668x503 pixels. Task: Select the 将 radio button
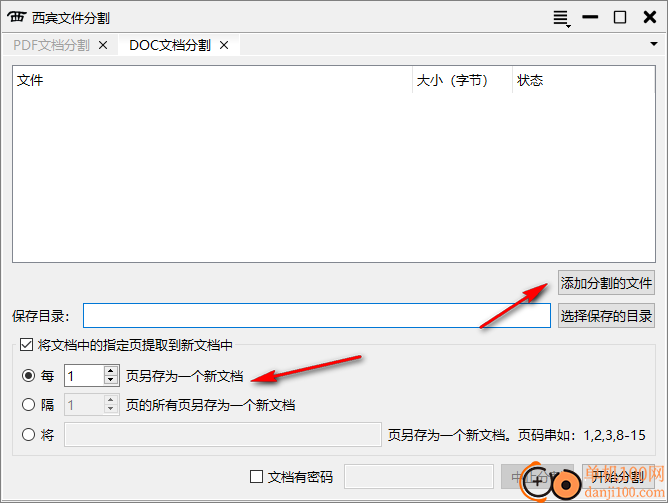click(29, 434)
